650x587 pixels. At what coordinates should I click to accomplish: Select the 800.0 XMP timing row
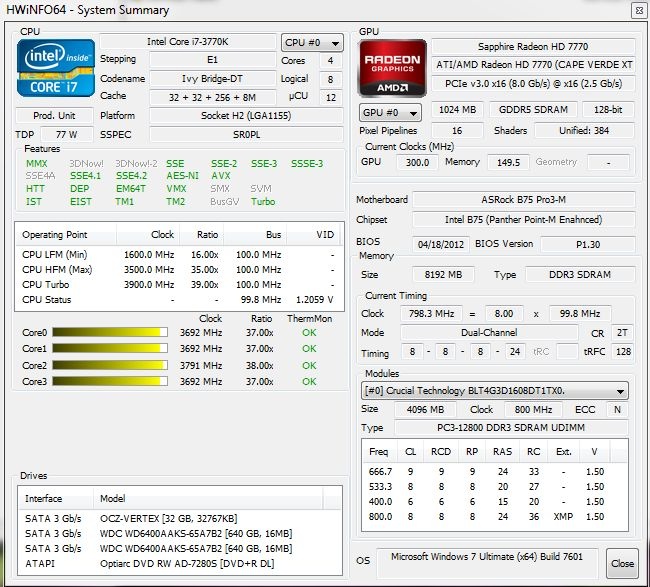[495, 517]
